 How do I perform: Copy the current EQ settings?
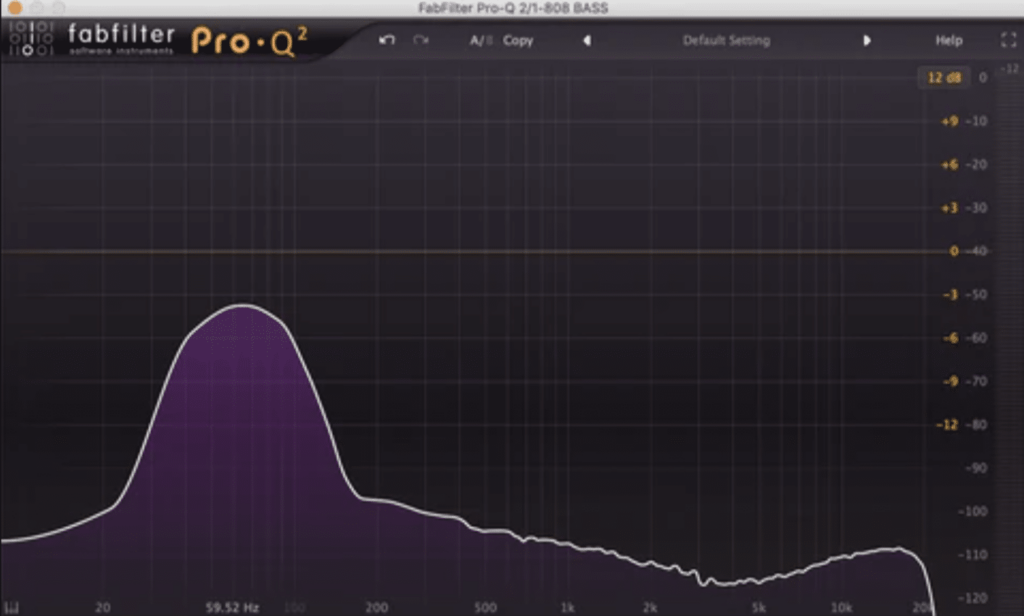coord(518,40)
